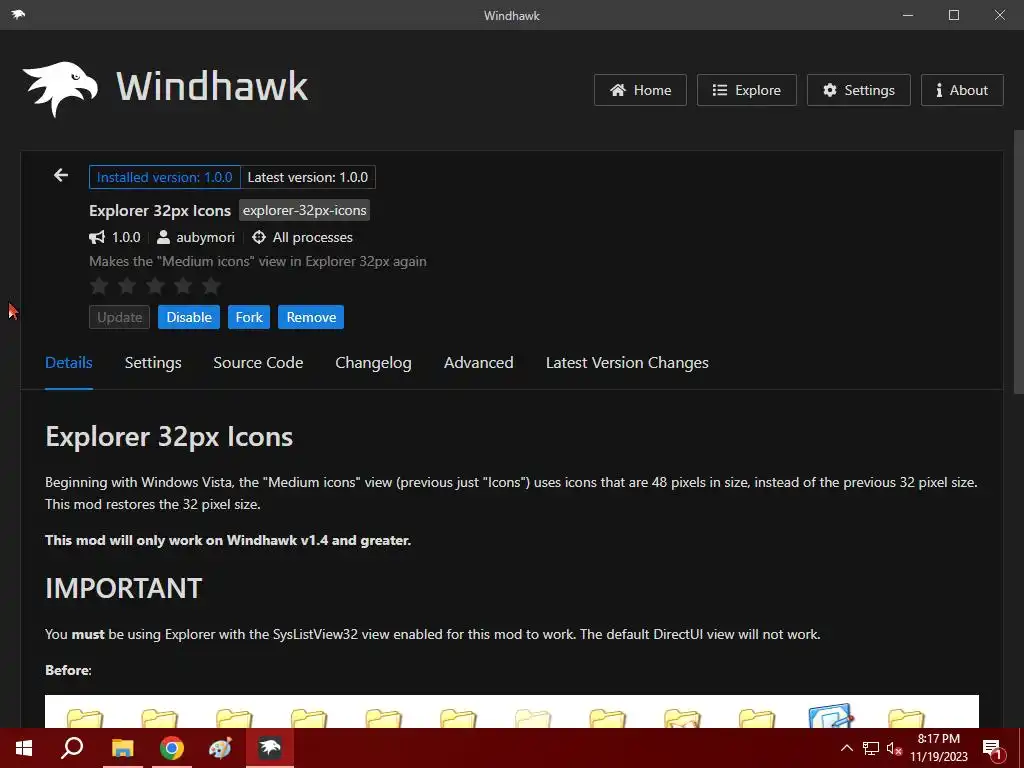Open the Explore page
Viewport: 1024px width, 768px height.
point(746,90)
